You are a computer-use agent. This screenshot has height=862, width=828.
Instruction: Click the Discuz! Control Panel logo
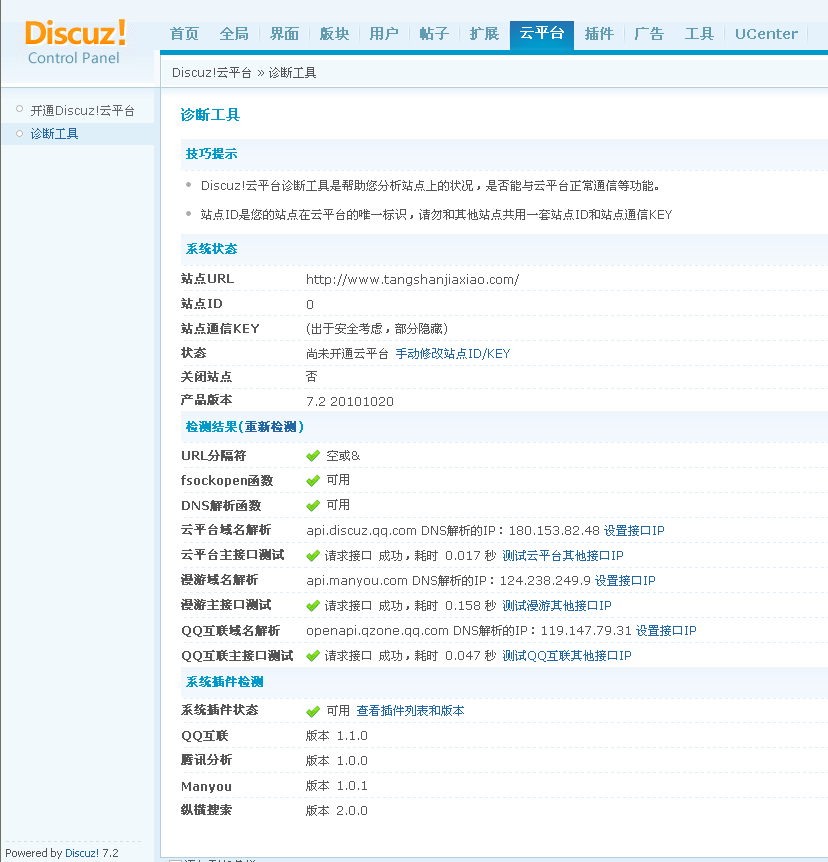pyautogui.click(x=74, y=42)
